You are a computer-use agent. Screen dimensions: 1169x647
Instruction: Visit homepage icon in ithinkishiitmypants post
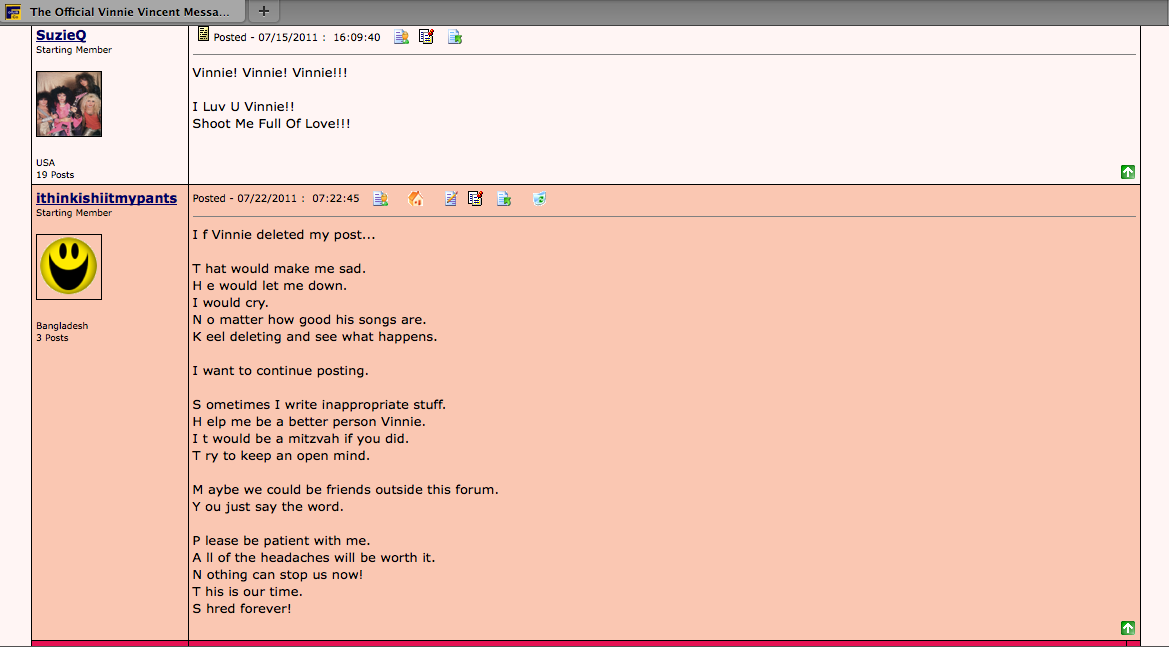point(416,199)
